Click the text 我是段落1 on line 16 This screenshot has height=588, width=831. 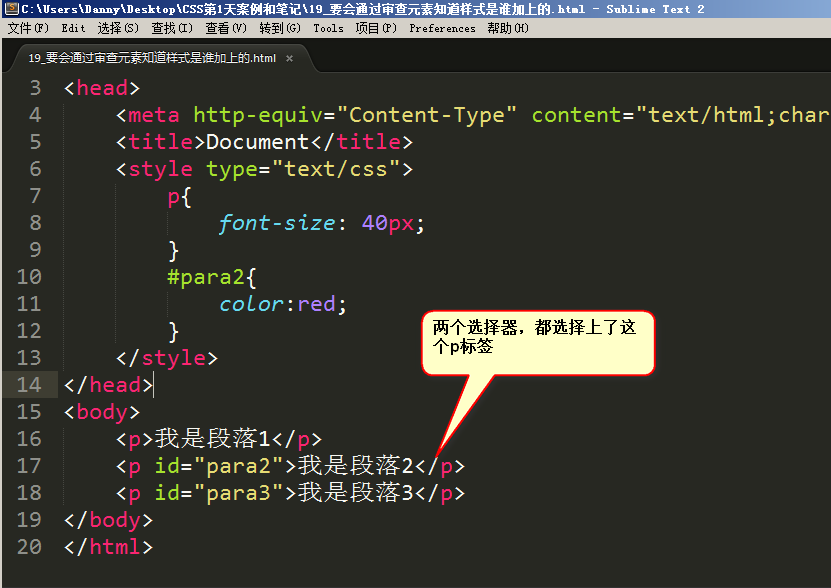coord(213,439)
